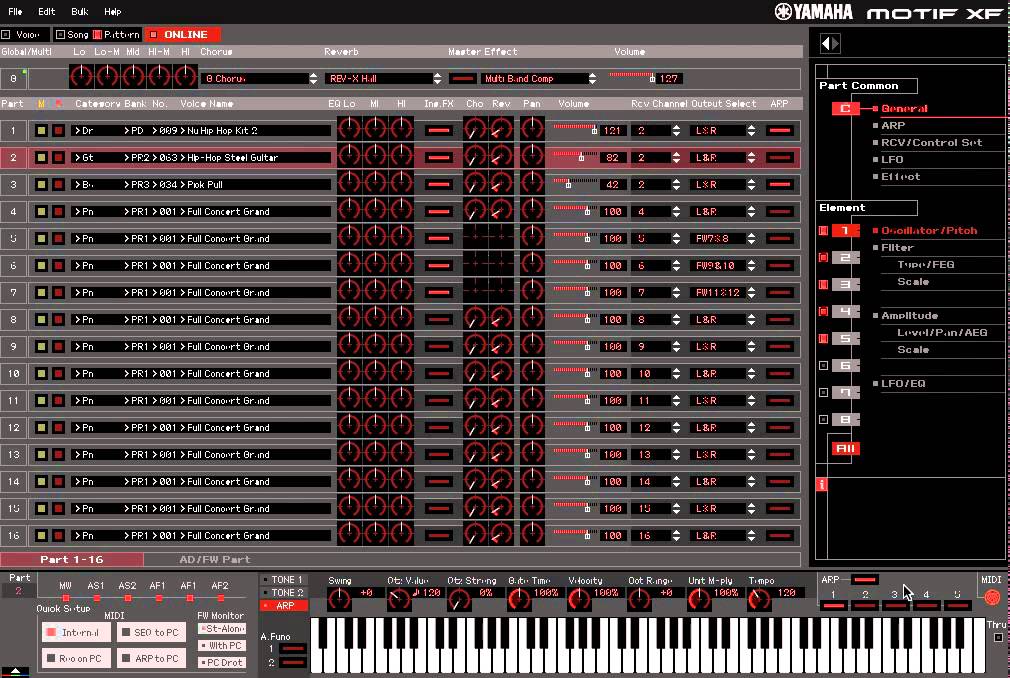Click the panel left/right arrows icon

tap(830, 43)
